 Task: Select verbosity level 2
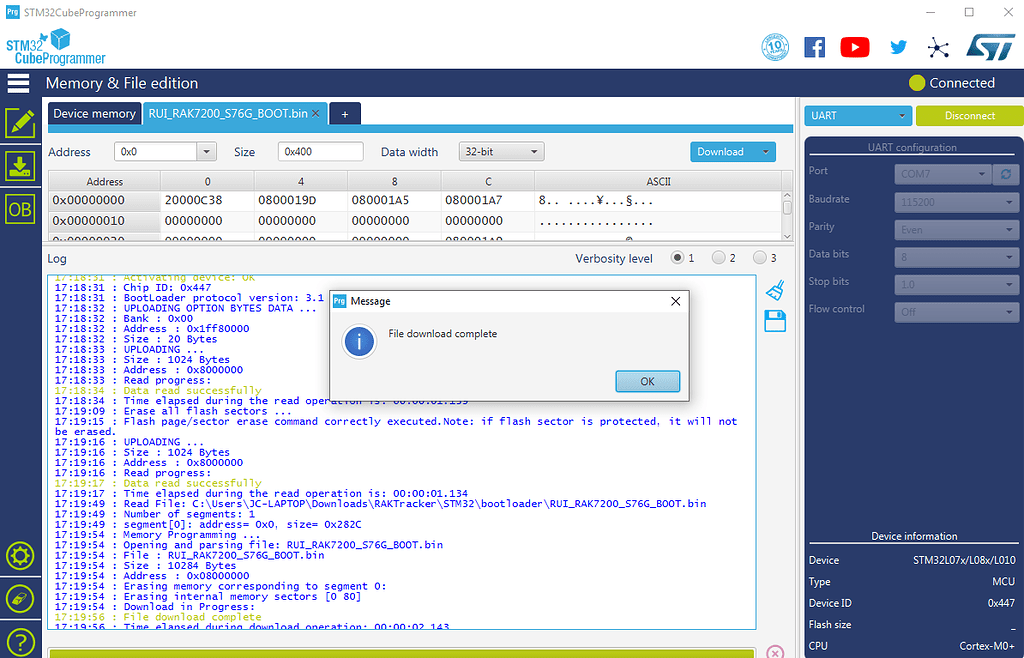(x=718, y=258)
